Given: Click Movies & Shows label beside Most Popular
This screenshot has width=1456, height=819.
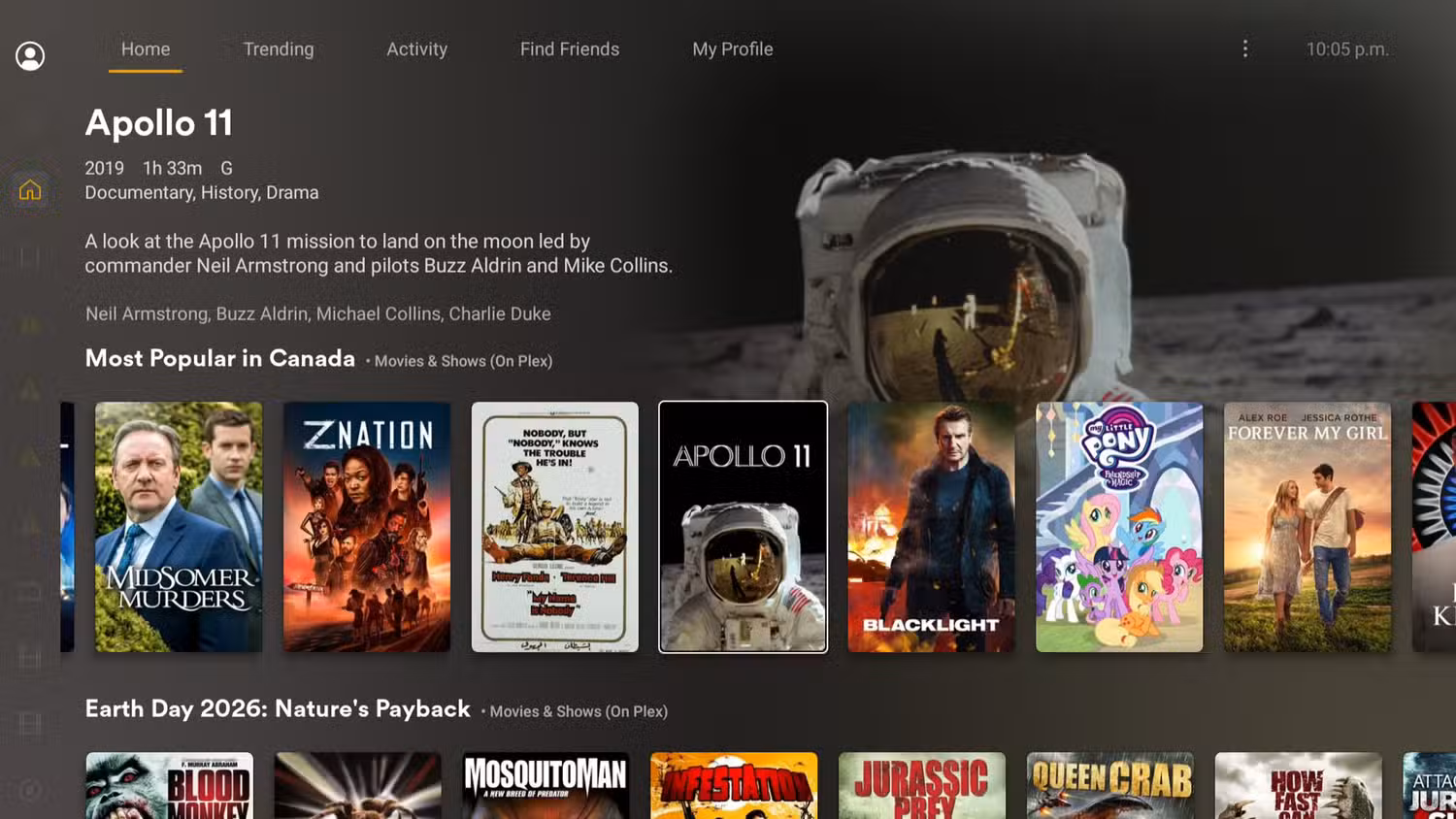Looking at the screenshot, I should click(463, 361).
